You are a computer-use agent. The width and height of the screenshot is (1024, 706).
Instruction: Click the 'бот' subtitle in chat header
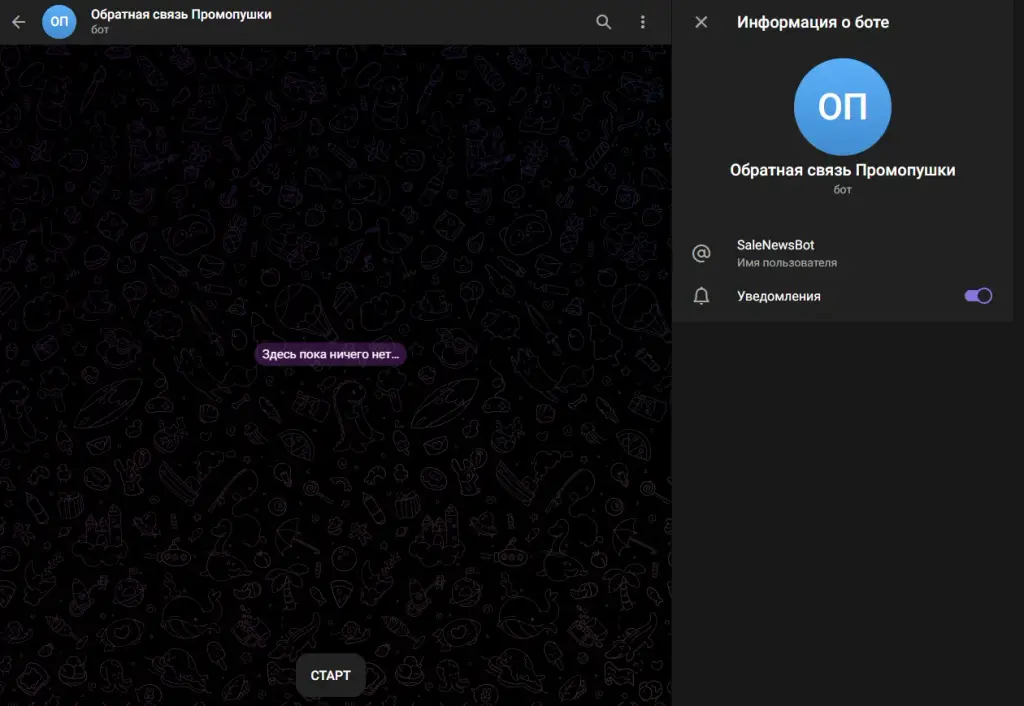[x=100, y=29]
